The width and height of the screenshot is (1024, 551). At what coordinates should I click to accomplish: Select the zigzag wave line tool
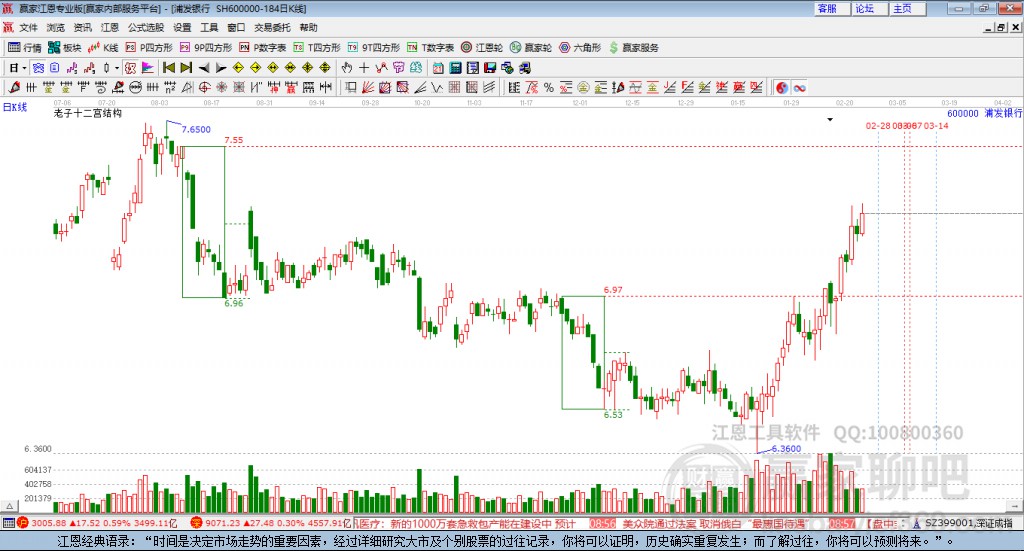pyautogui.click(x=438, y=87)
